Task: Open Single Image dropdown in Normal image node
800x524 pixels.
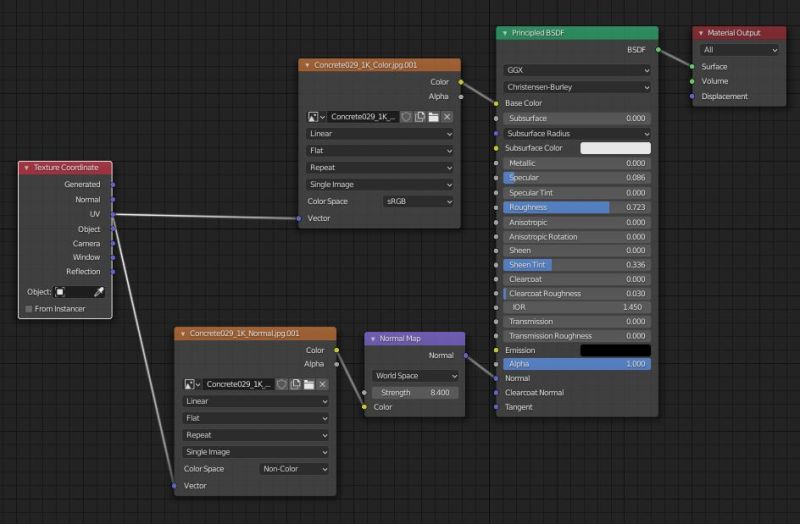Action: click(255, 452)
